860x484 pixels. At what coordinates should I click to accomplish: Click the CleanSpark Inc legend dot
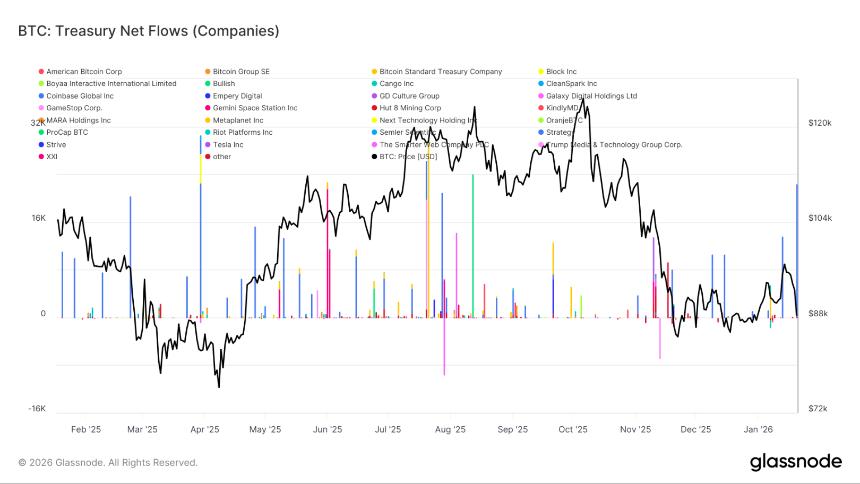point(541,84)
